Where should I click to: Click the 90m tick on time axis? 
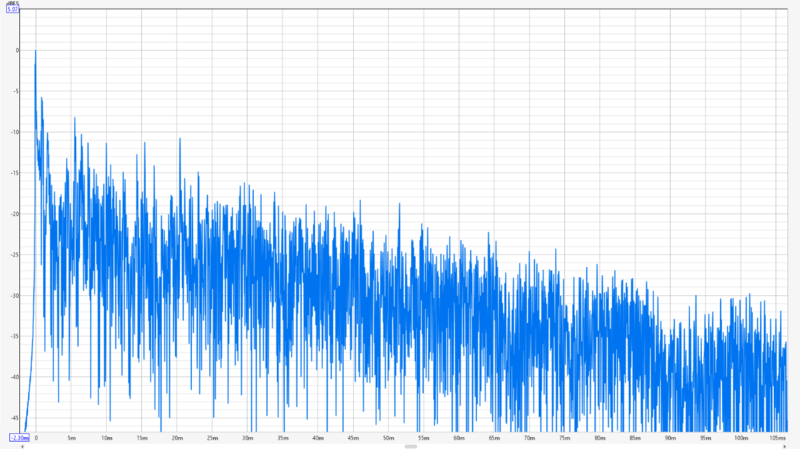[670, 438]
